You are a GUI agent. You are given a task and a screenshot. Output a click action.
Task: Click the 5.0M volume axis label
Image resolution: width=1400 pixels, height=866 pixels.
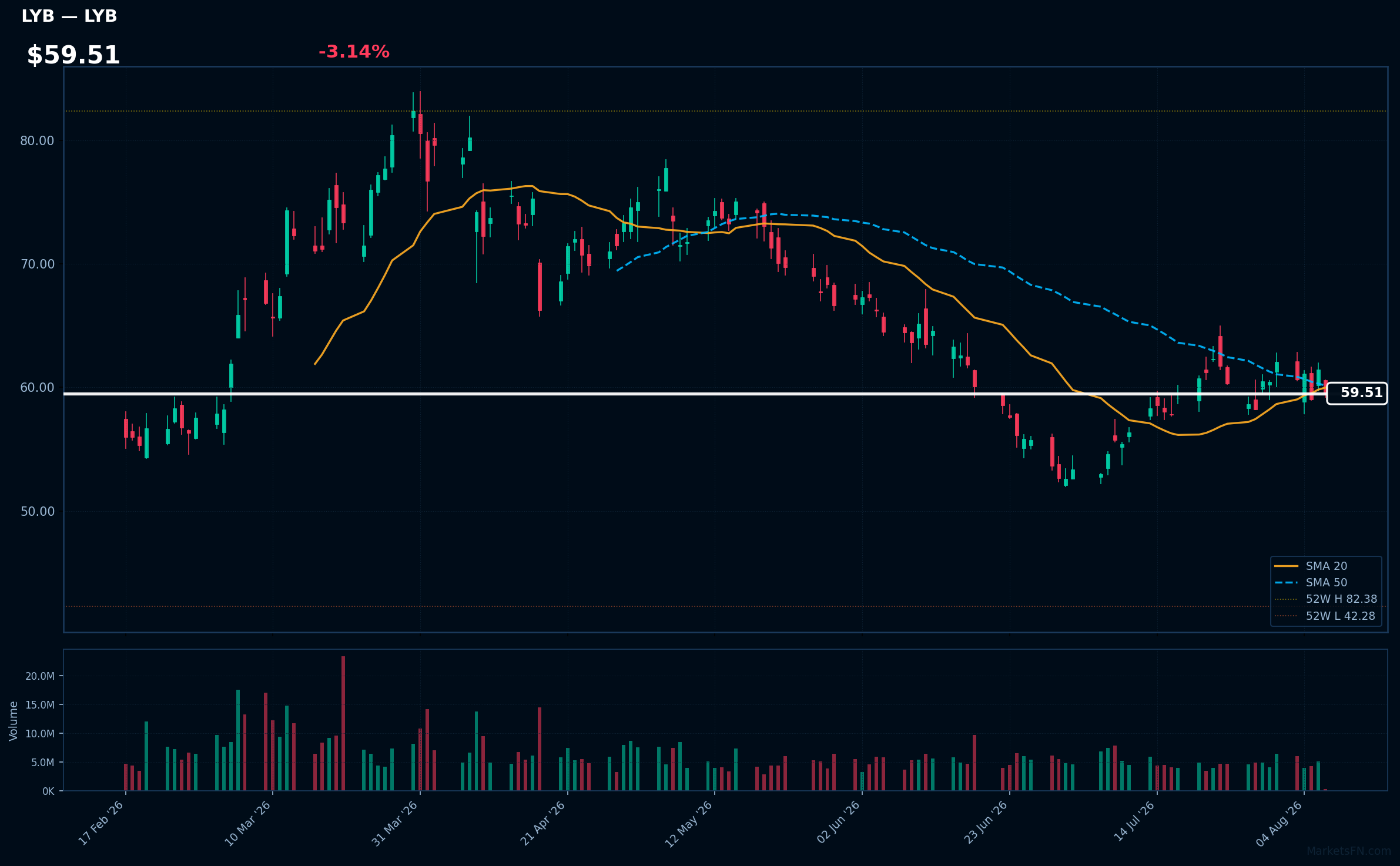tap(42, 763)
